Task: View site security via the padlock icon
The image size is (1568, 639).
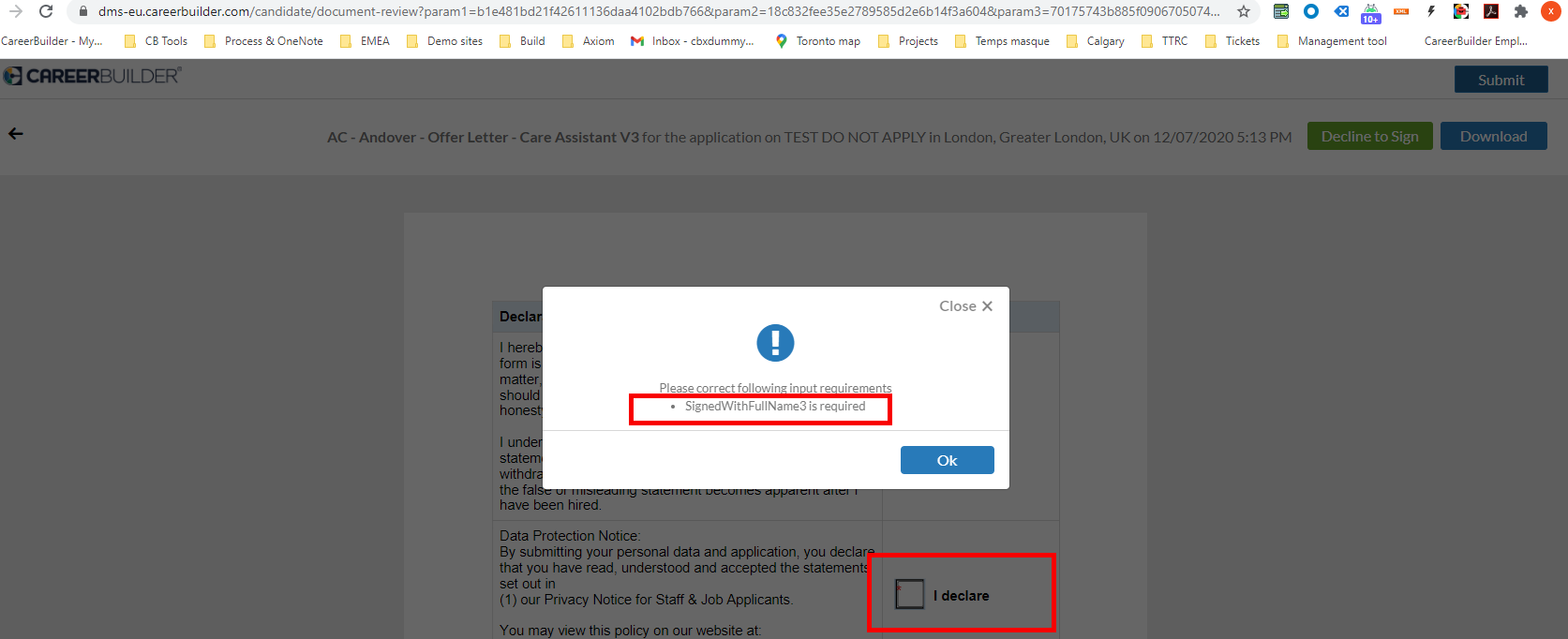Action: [x=82, y=12]
